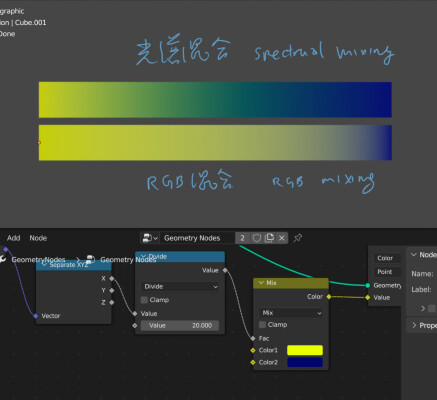437x400 pixels.
Task: Click the Value 20.000 field
Action: click(180, 325)
